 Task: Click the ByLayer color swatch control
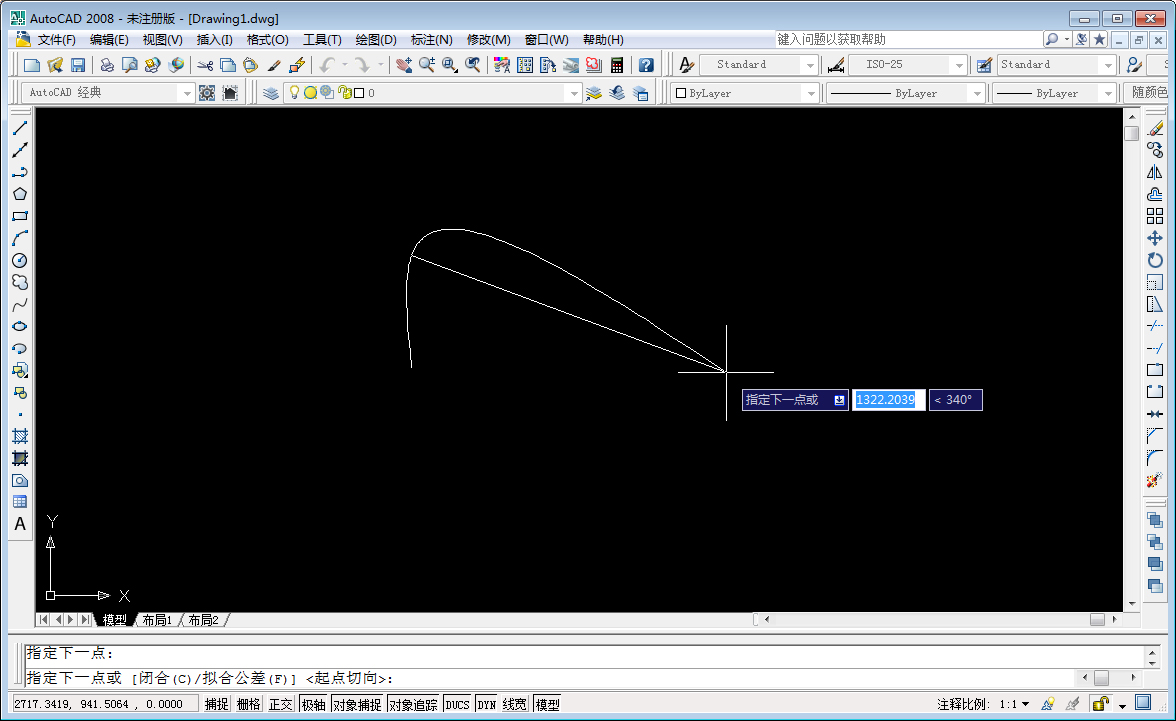click(740, 92)
